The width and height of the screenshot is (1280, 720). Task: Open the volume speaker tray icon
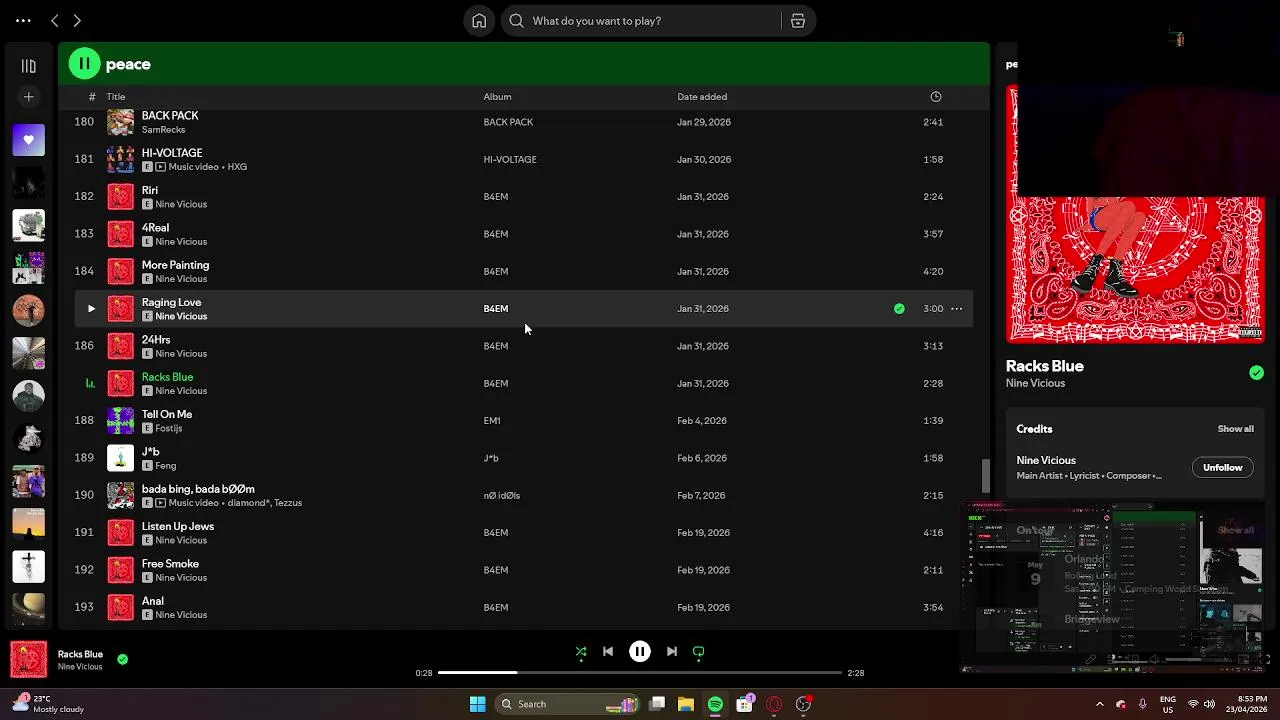(1210, 704)
